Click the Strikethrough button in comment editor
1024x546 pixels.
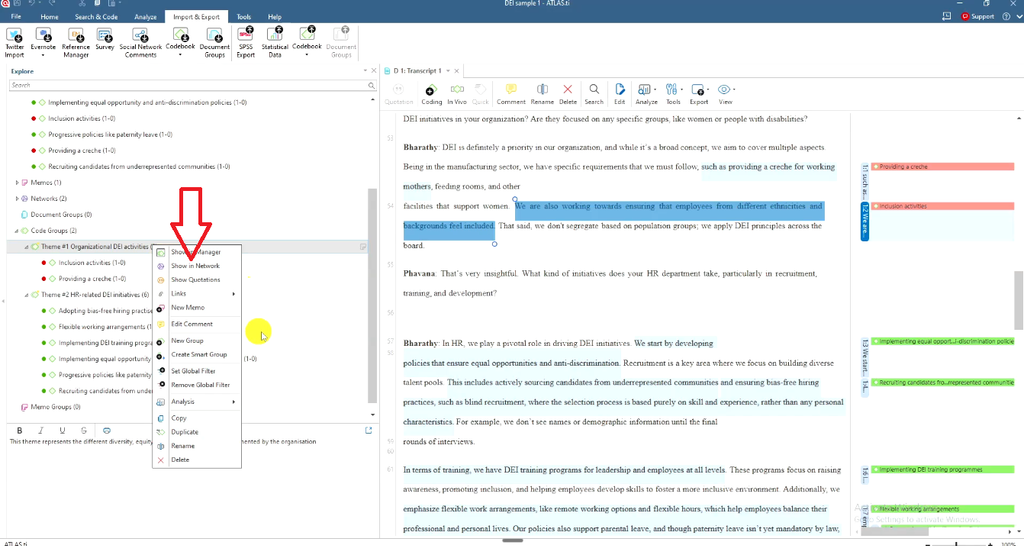(84, 430)
